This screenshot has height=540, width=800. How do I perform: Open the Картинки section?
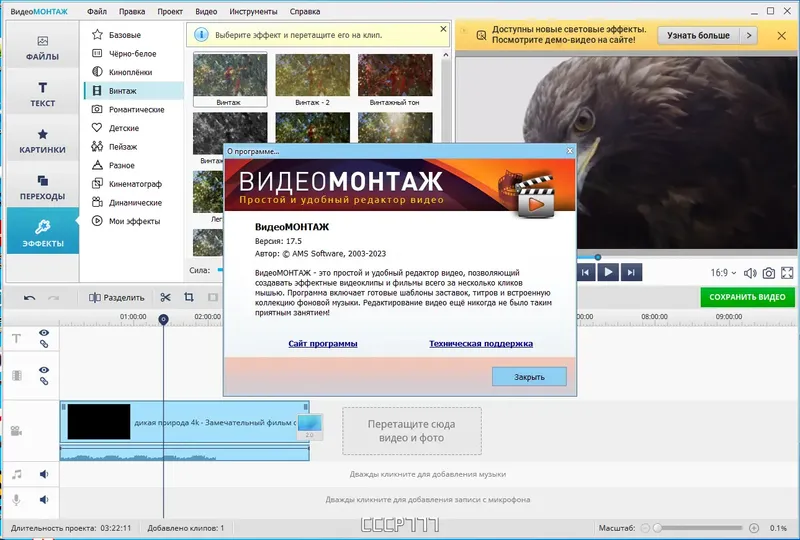point(42,141)
